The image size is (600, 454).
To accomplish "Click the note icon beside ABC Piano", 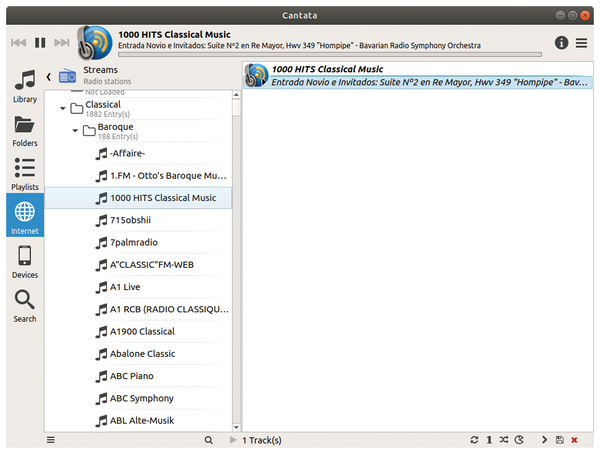I will pos(101,376).
